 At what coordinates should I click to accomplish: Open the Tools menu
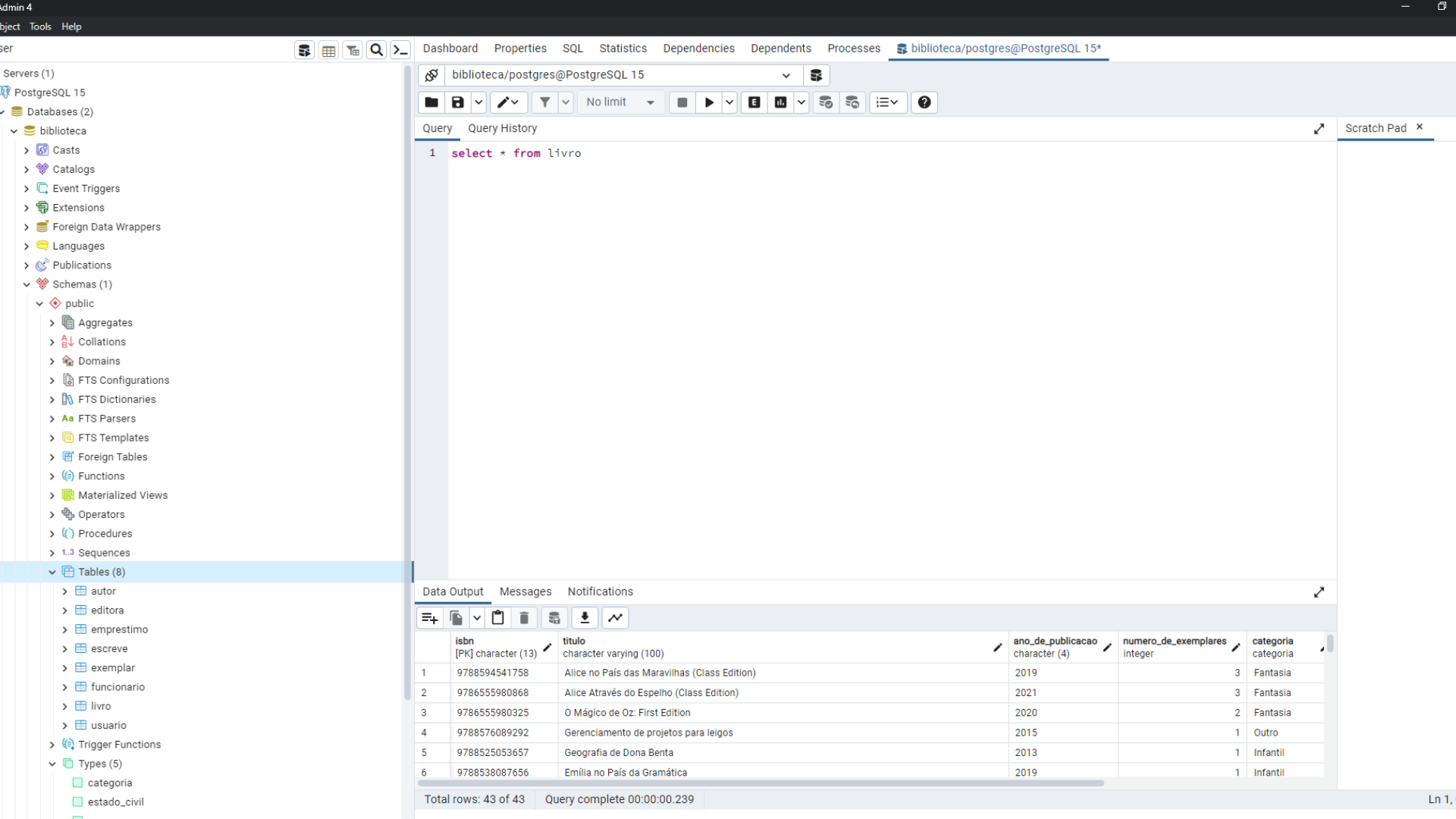point(40,27)
